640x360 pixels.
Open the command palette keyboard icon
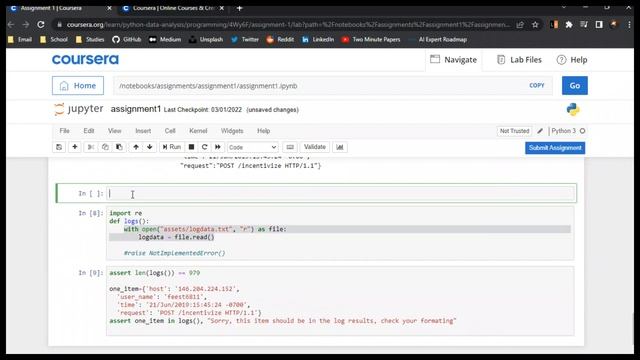coord(290,147)
